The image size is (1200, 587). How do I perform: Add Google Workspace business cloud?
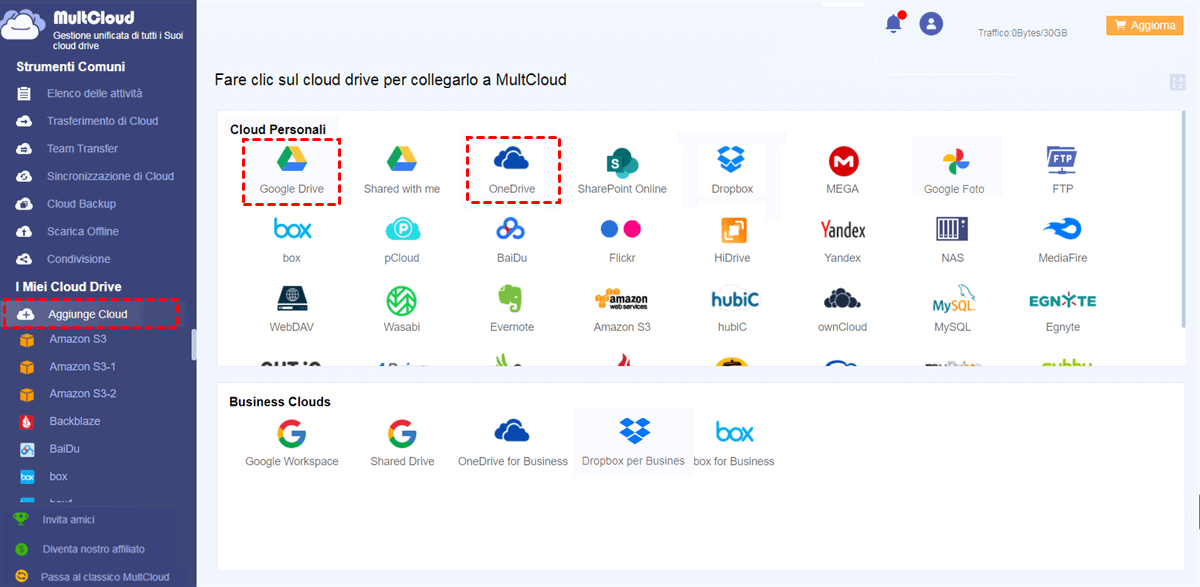click(x=292, y=444)
